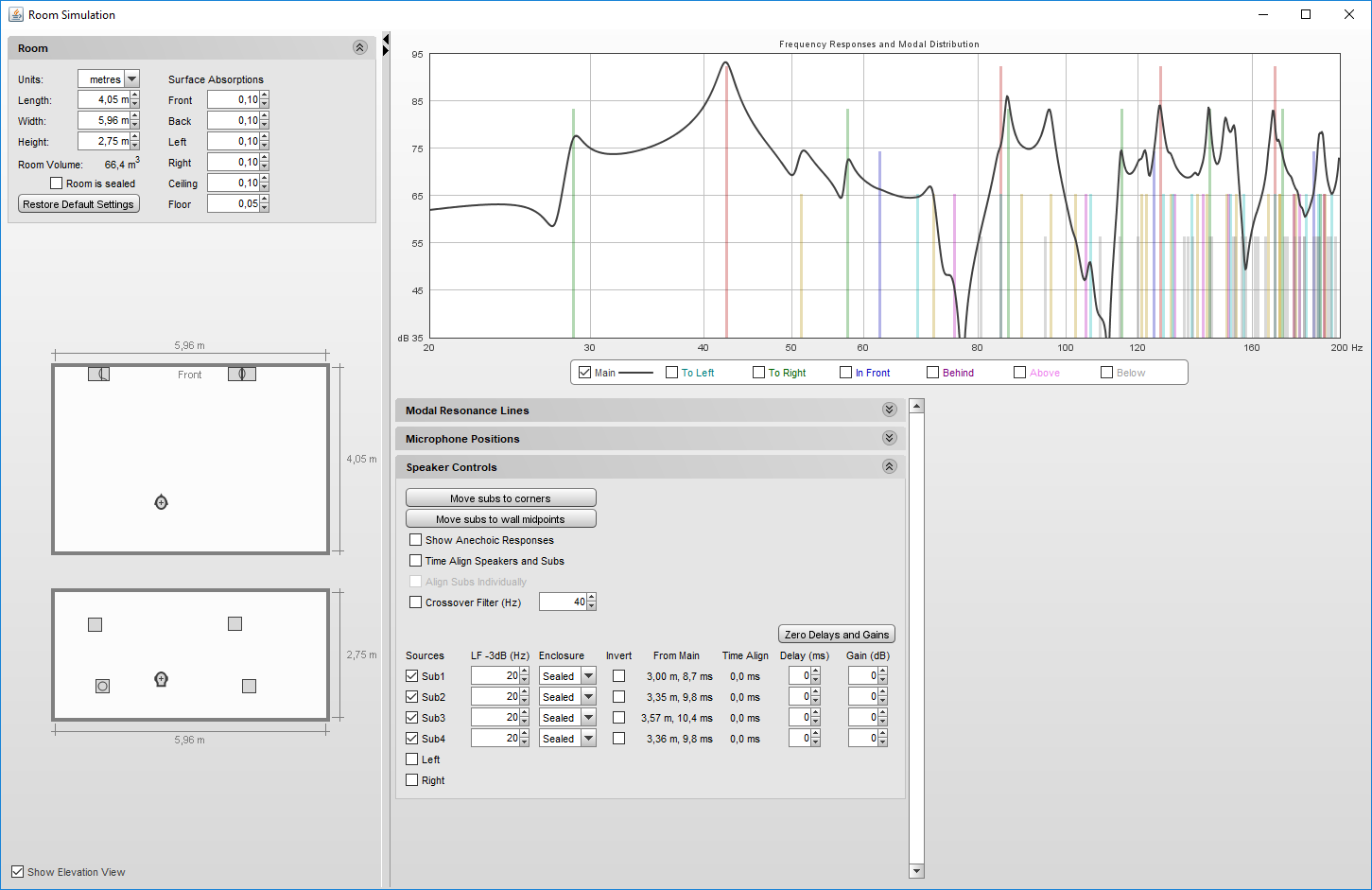Screen dimensions: 1372x890
Task: Collapse the Room panel chevron
Action: pyautogui.click(x=359, y=47)
